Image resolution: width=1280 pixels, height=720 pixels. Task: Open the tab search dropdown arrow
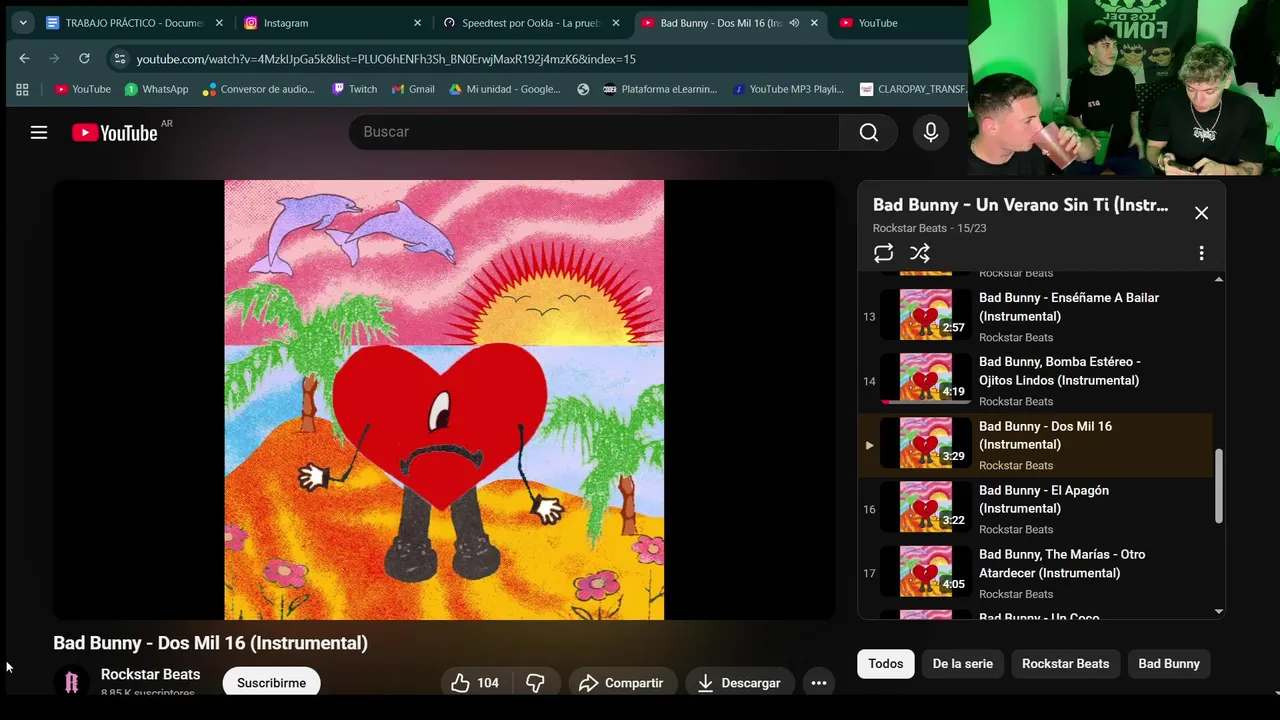(x=22, y=22)
